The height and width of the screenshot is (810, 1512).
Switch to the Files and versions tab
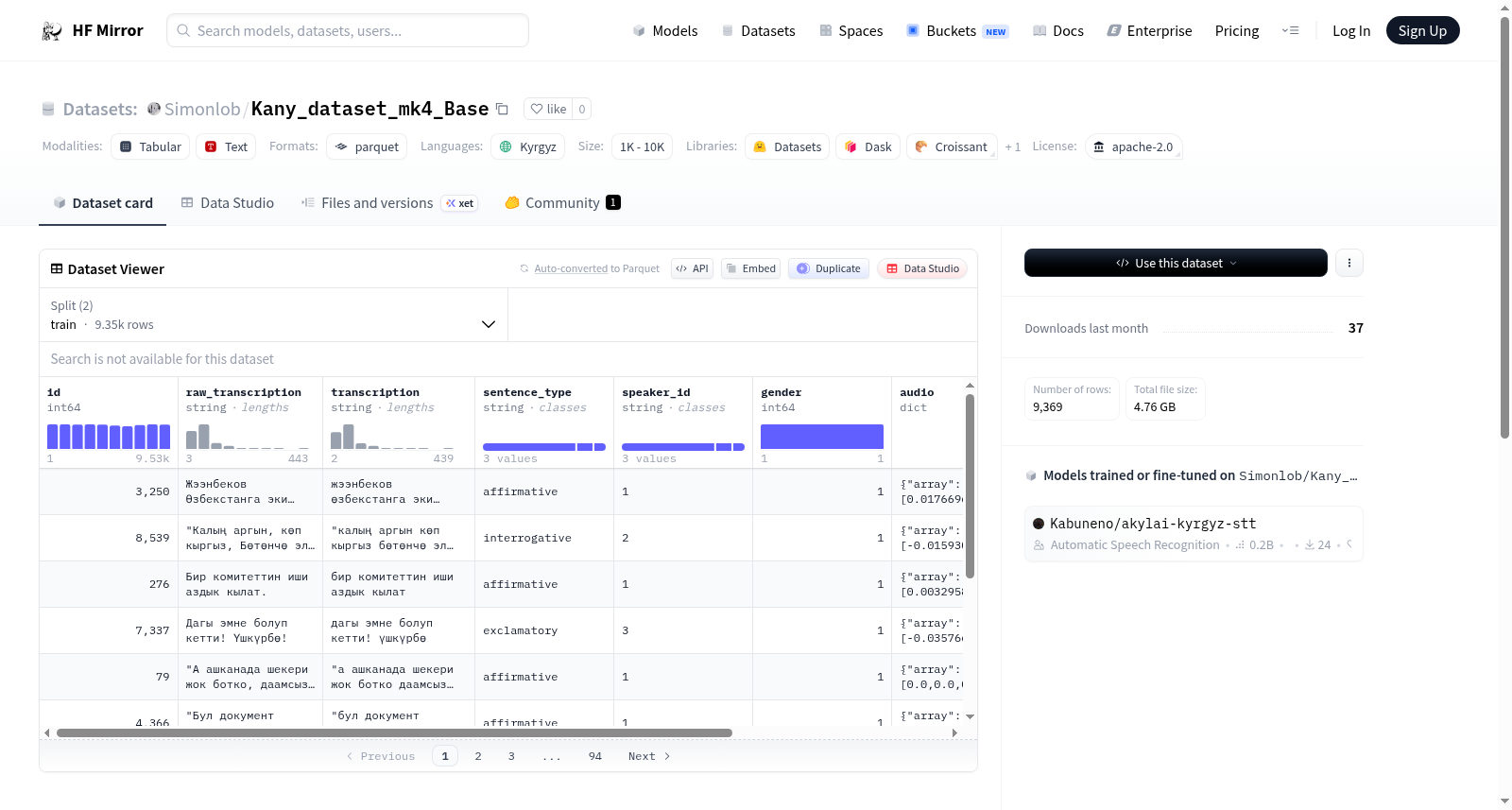(388, 203)
